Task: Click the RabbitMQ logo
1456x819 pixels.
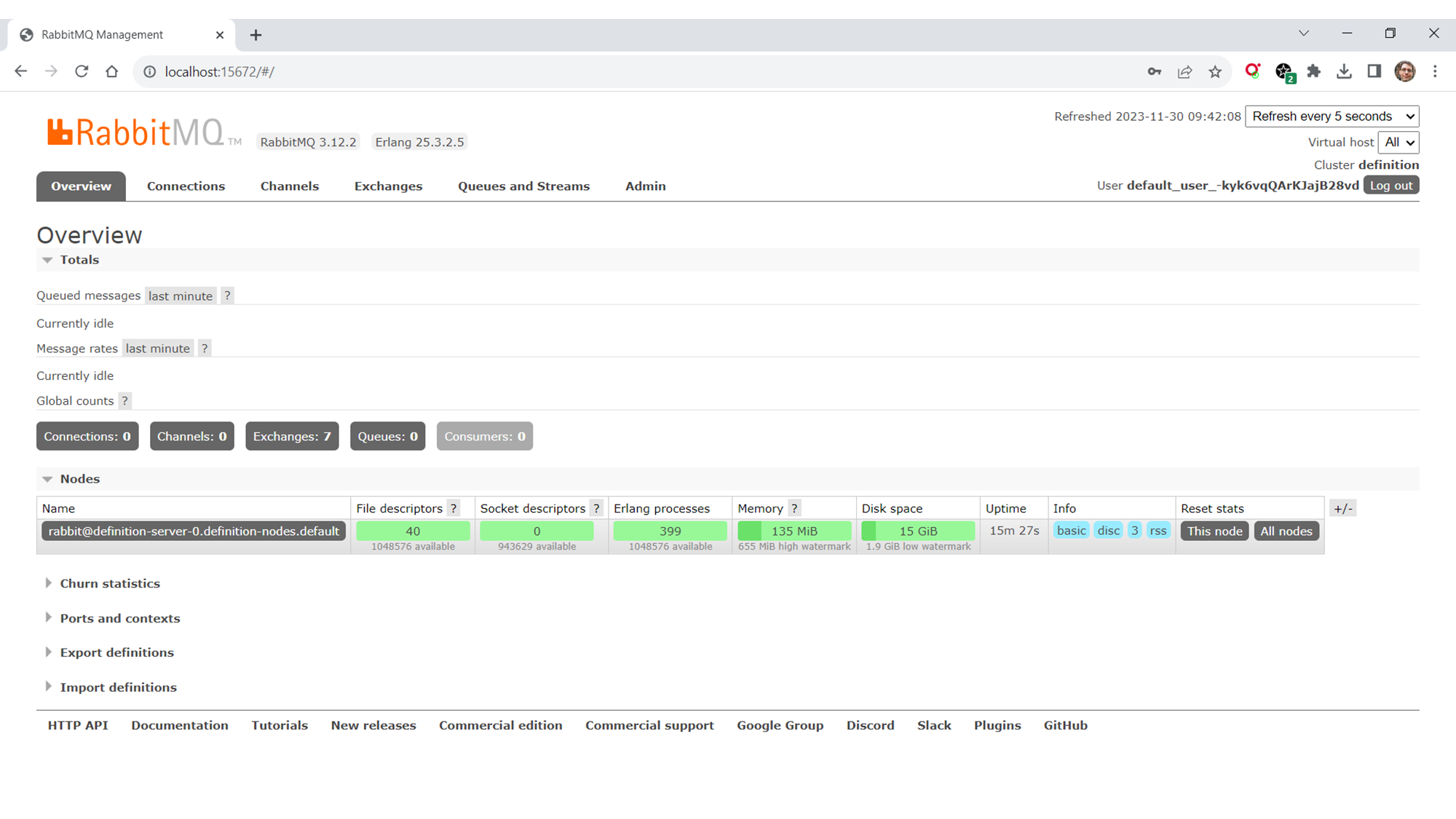Action: [135, 133]
